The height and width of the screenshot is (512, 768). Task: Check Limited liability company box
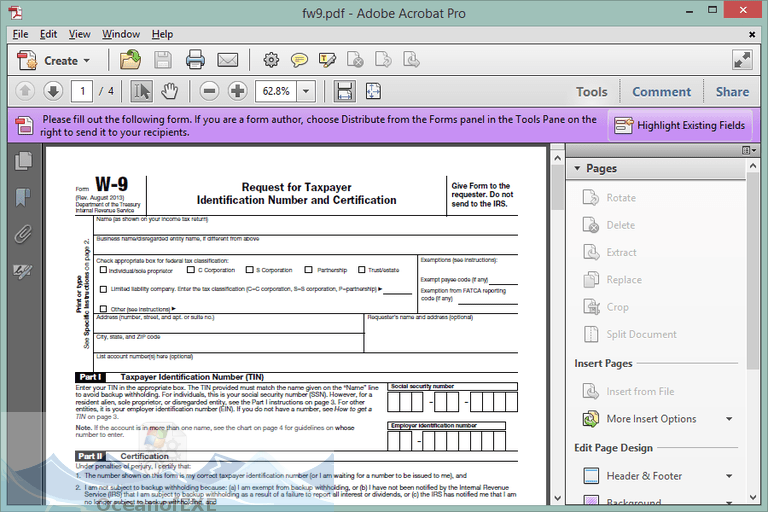pyautogui.click(x=103, y=289)
